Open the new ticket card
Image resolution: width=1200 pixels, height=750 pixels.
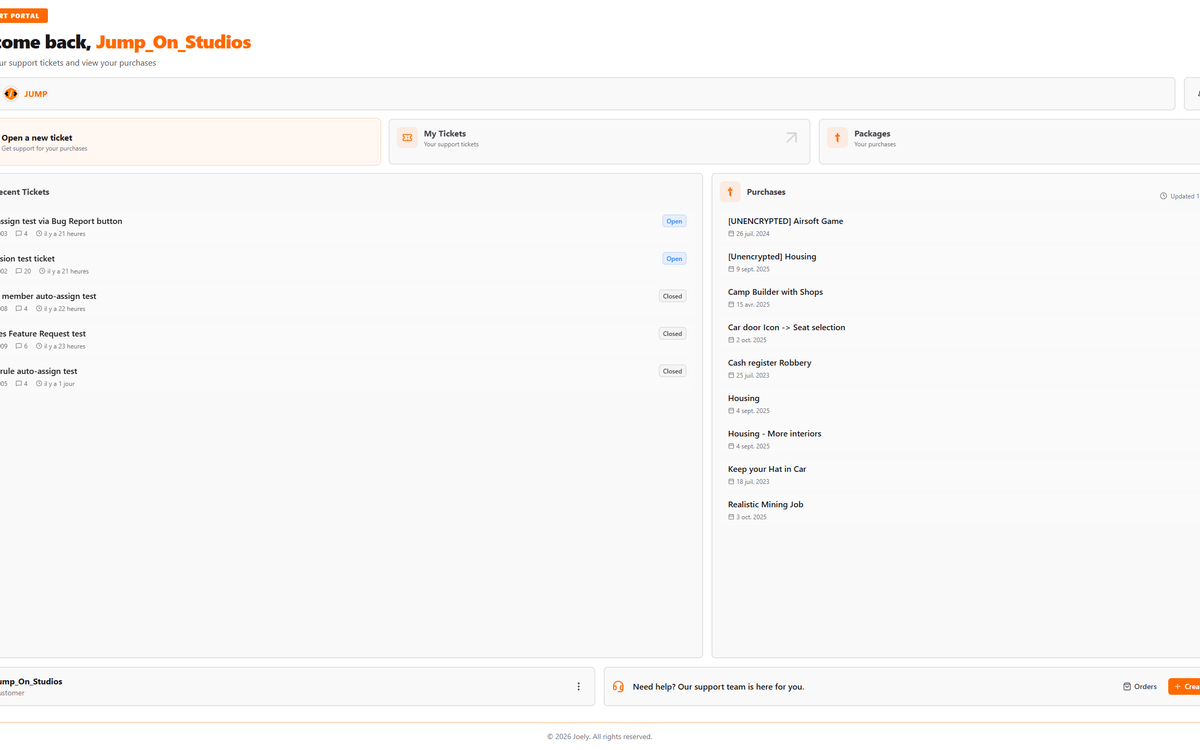point(188,142)
